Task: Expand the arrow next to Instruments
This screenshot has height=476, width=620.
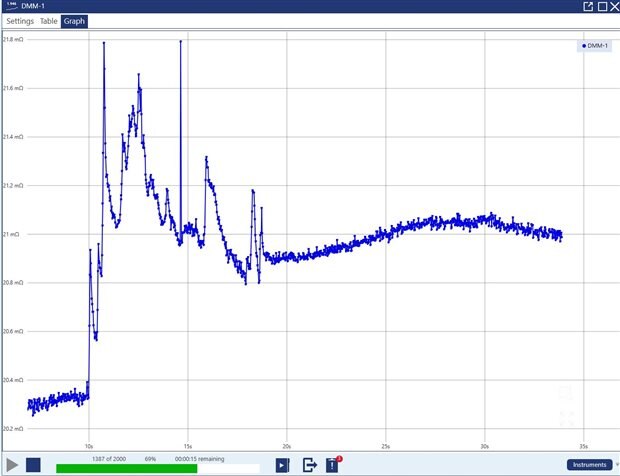Action: coord(616,465)
